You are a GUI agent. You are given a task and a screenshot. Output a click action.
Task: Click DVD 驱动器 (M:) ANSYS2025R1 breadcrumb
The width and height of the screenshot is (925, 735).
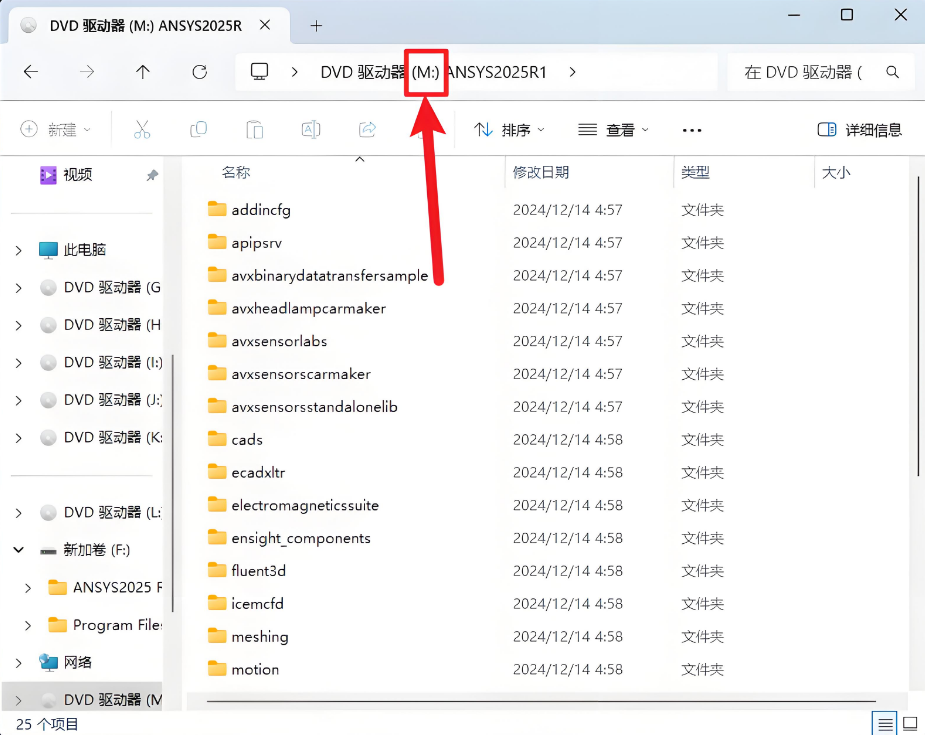point(434,72)
